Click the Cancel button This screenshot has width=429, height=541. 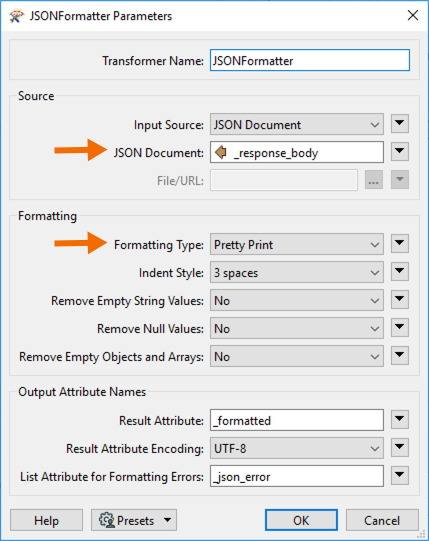(382, 520)
